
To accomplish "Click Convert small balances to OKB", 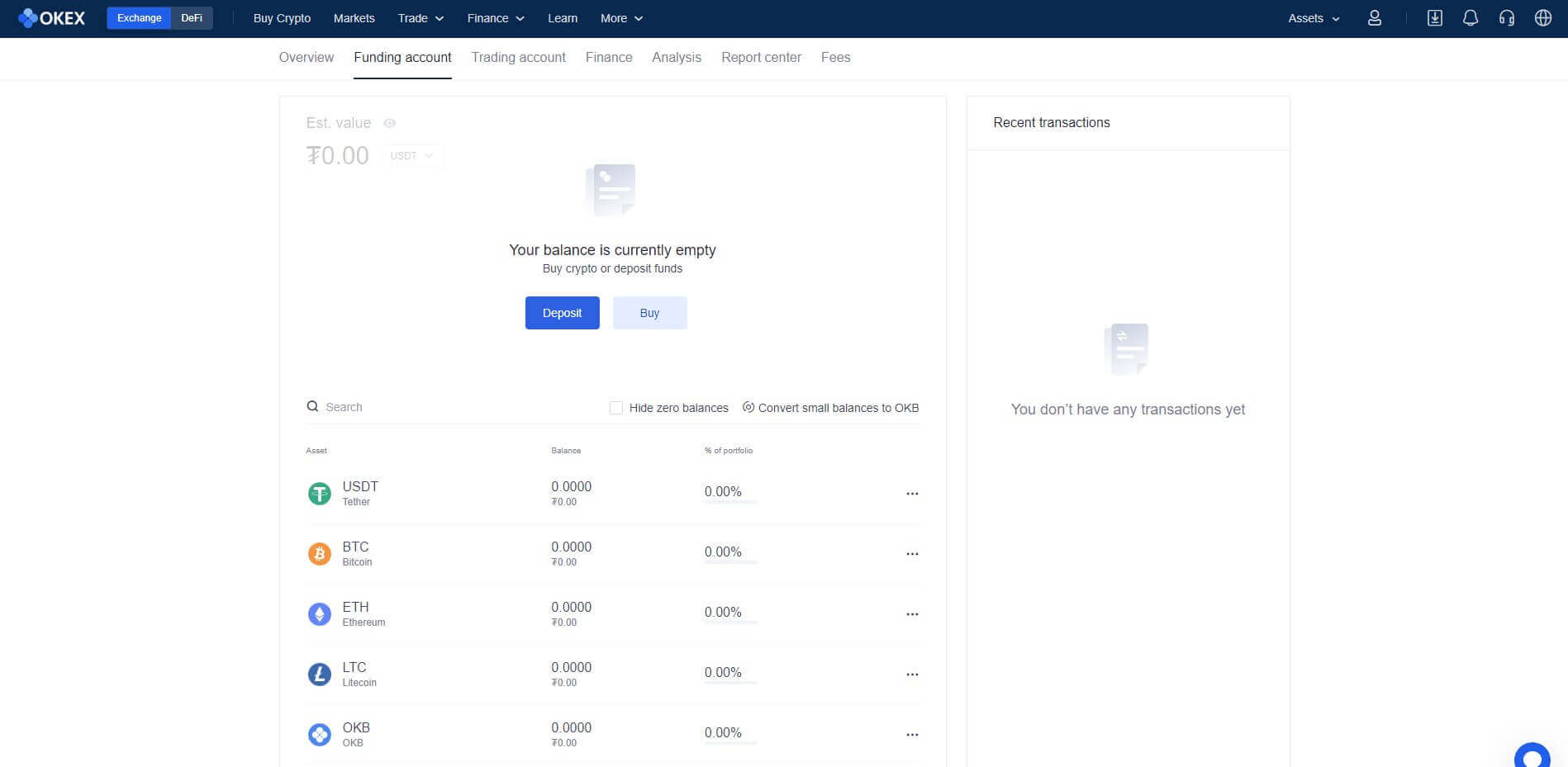I will click(830, 408).
